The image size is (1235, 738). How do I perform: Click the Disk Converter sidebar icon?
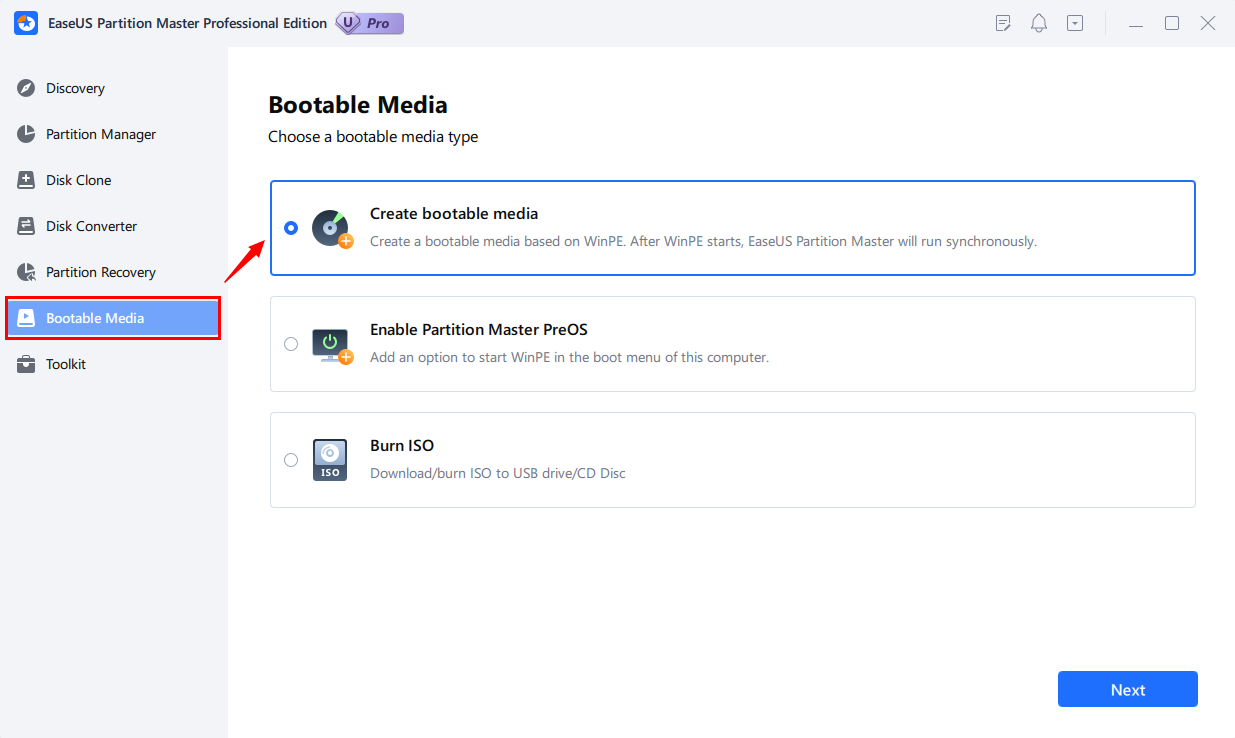(27, 226)
